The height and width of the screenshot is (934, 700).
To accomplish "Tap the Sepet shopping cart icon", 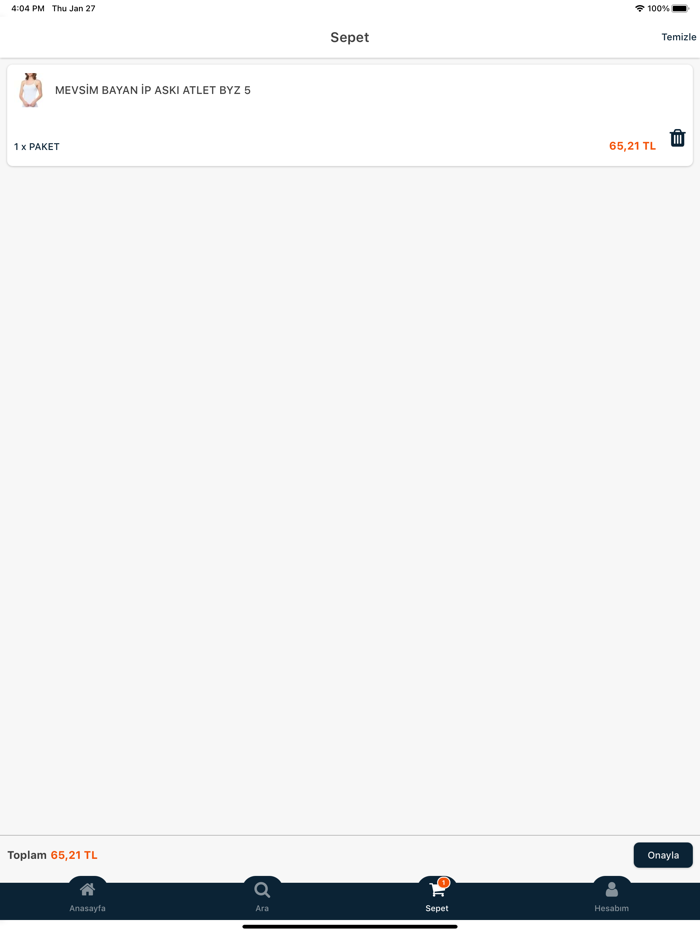I will click(x=437, y=890).
